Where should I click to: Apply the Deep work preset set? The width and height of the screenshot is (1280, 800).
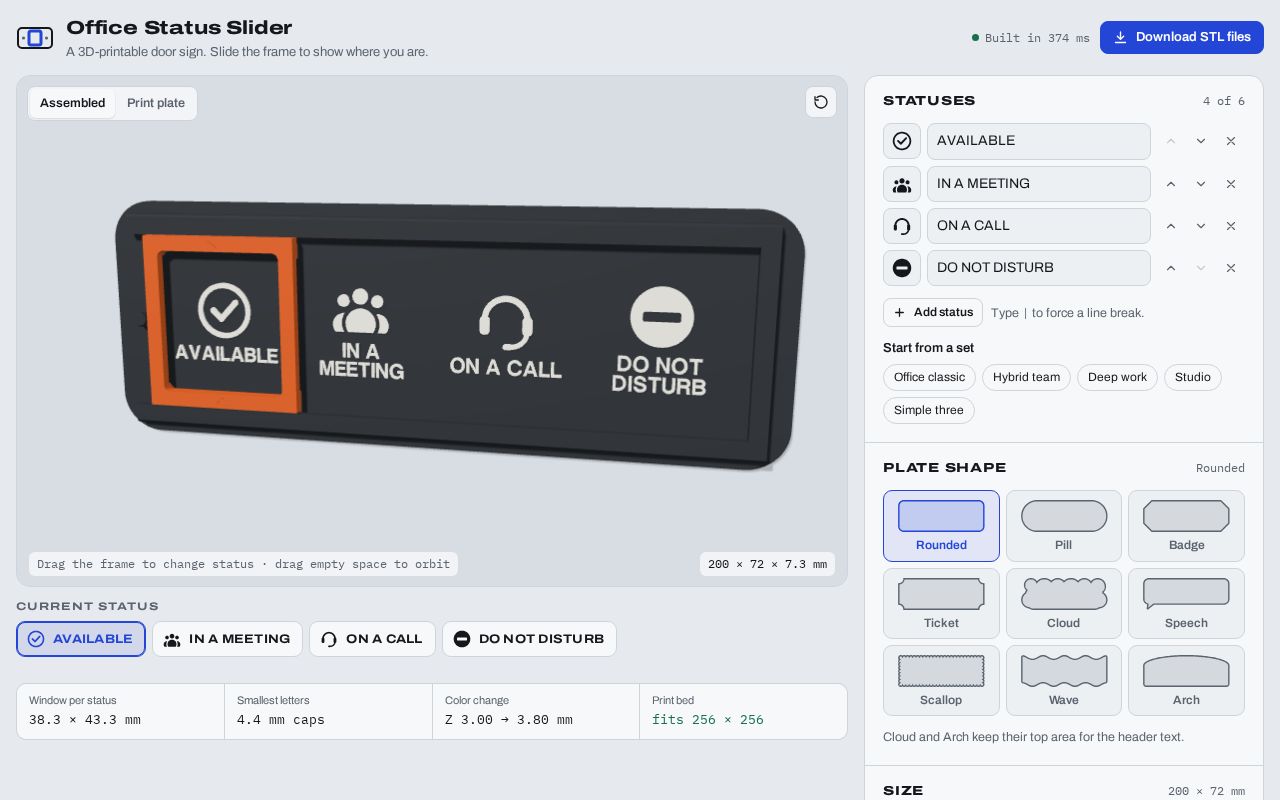[1117, 377]
